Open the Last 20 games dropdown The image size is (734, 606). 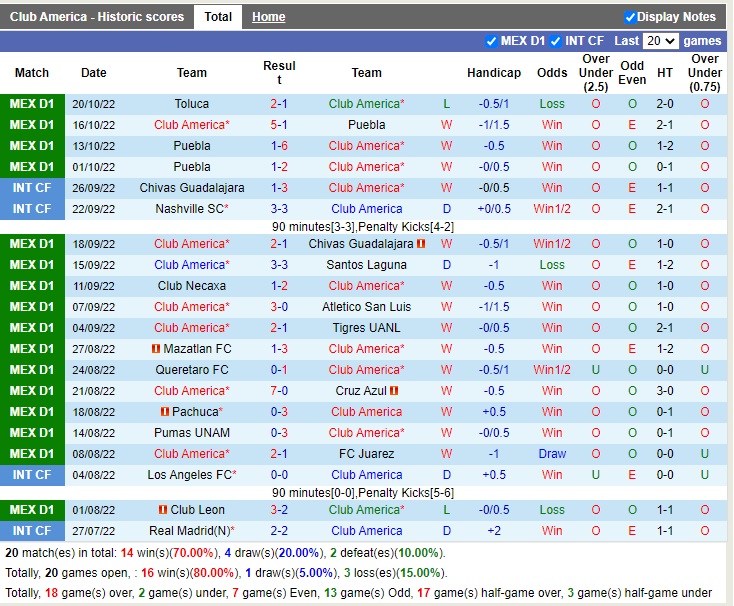[661, 41]
